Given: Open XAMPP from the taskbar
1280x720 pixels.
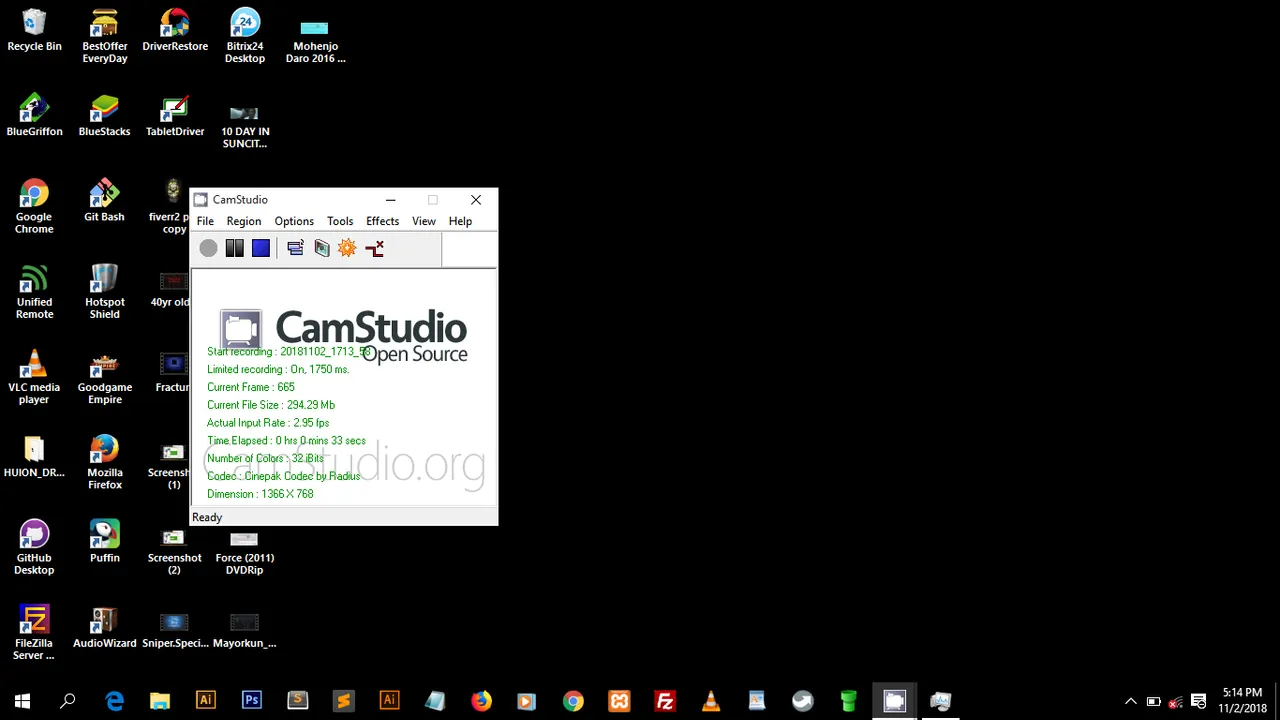Looking at the screenshot, I should (x=619, y=701).
